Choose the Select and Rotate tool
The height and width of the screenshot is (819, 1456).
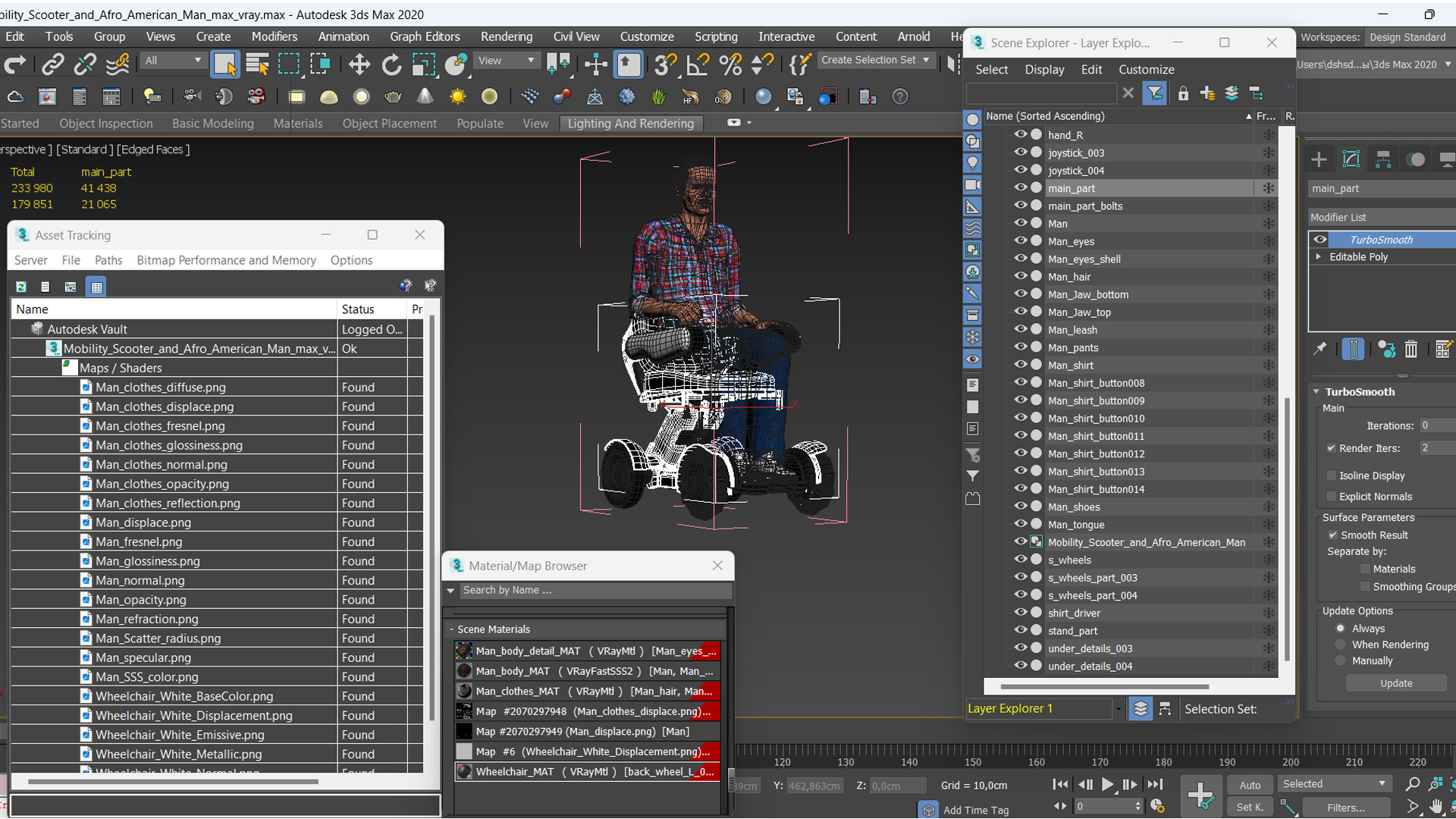[391, 64]
